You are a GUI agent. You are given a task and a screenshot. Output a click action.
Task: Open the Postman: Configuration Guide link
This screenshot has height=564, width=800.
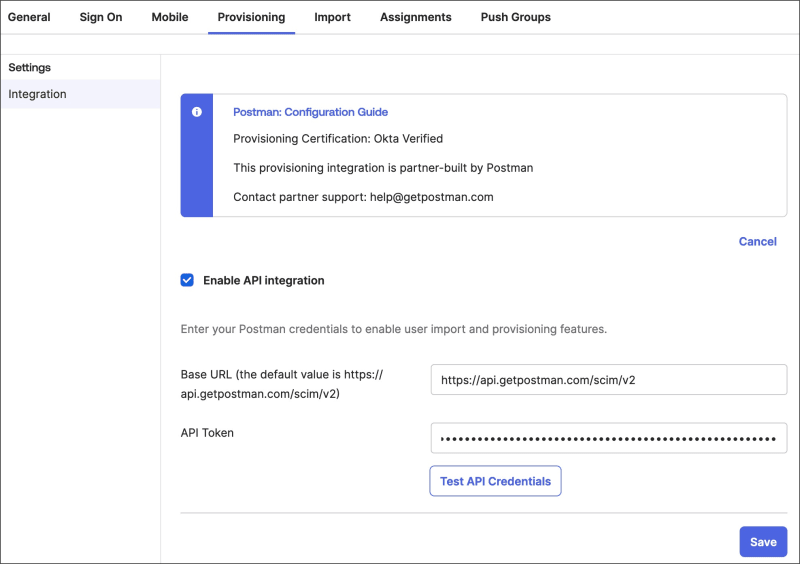point(310,112)
